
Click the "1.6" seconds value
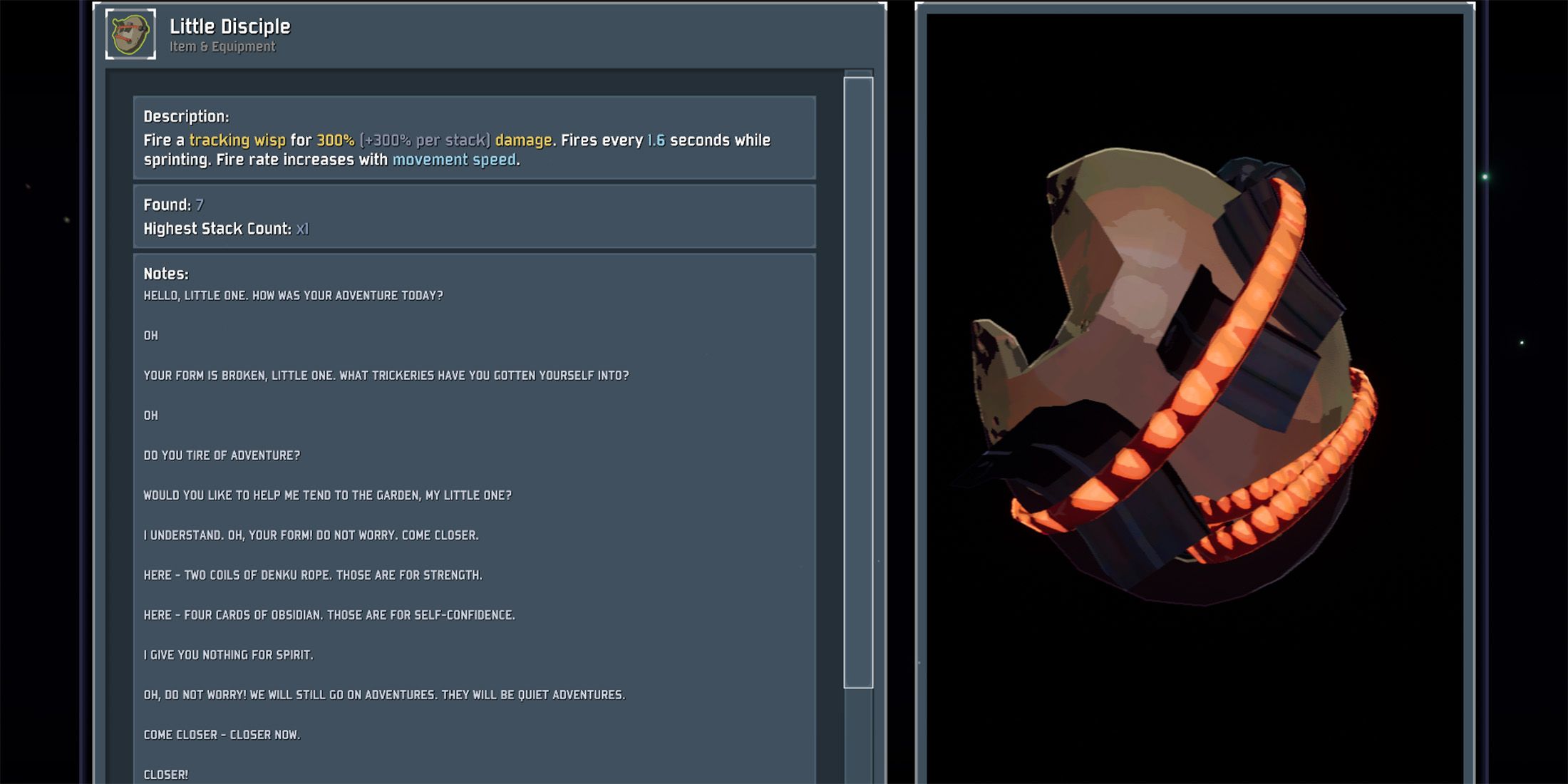point(656,140)
